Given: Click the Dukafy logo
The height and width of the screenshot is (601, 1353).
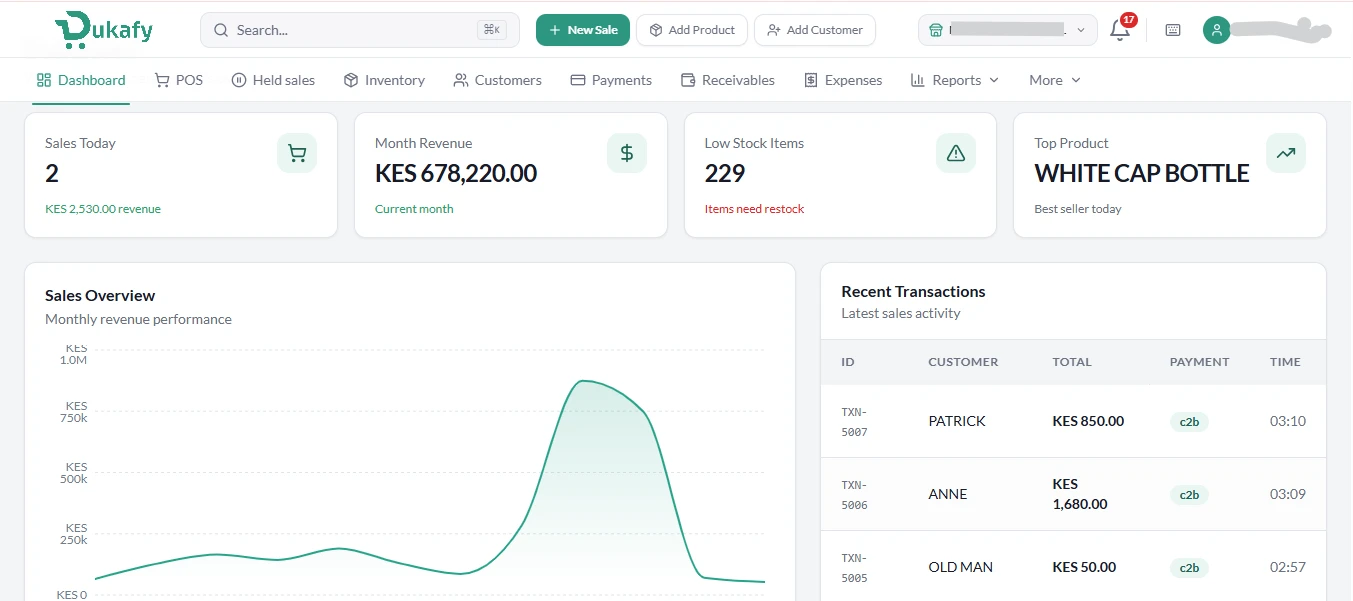Looking at the screenshot, I should click(103, 30).
